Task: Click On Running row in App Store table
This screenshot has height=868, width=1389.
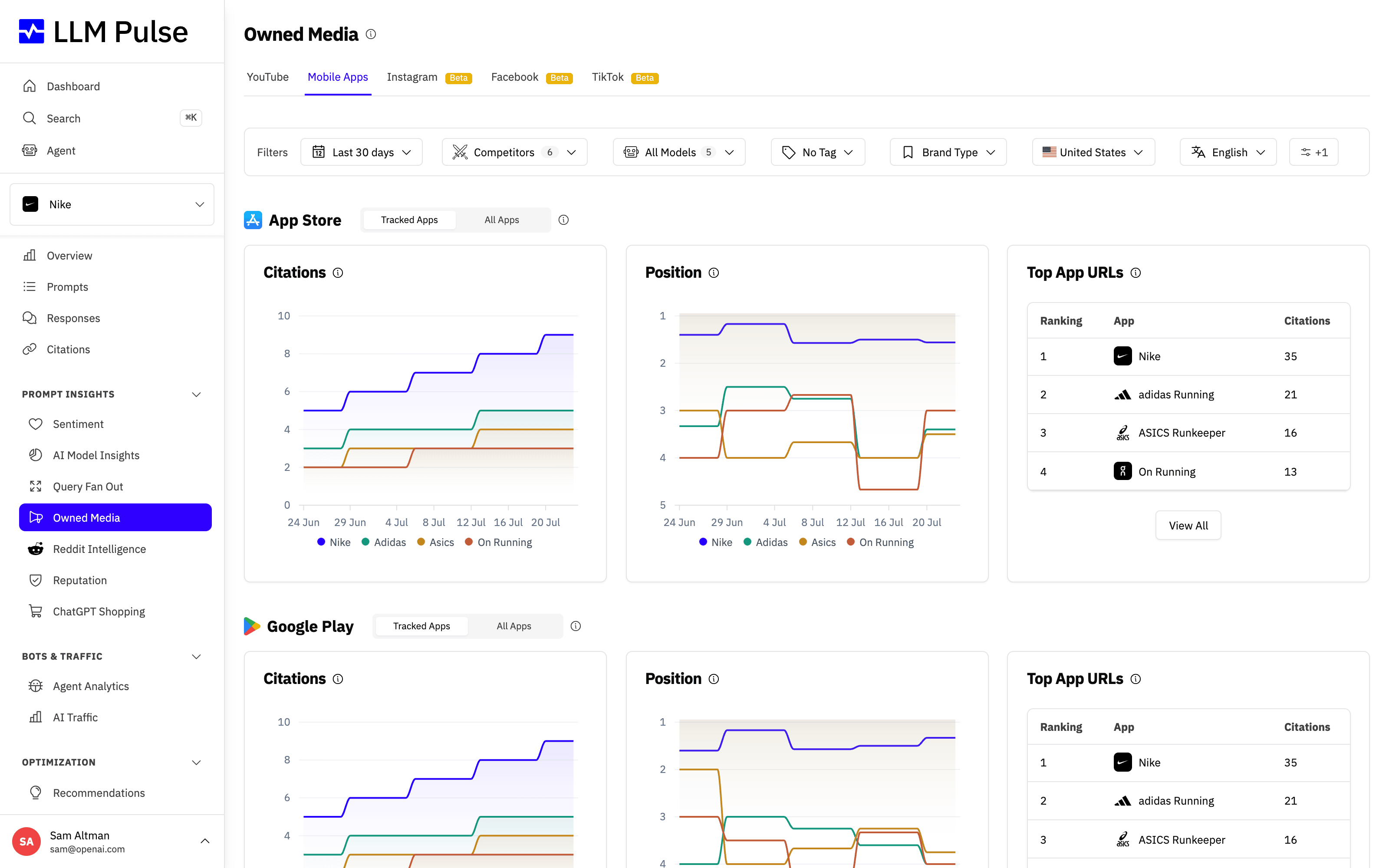Action: coord(1188,471)
